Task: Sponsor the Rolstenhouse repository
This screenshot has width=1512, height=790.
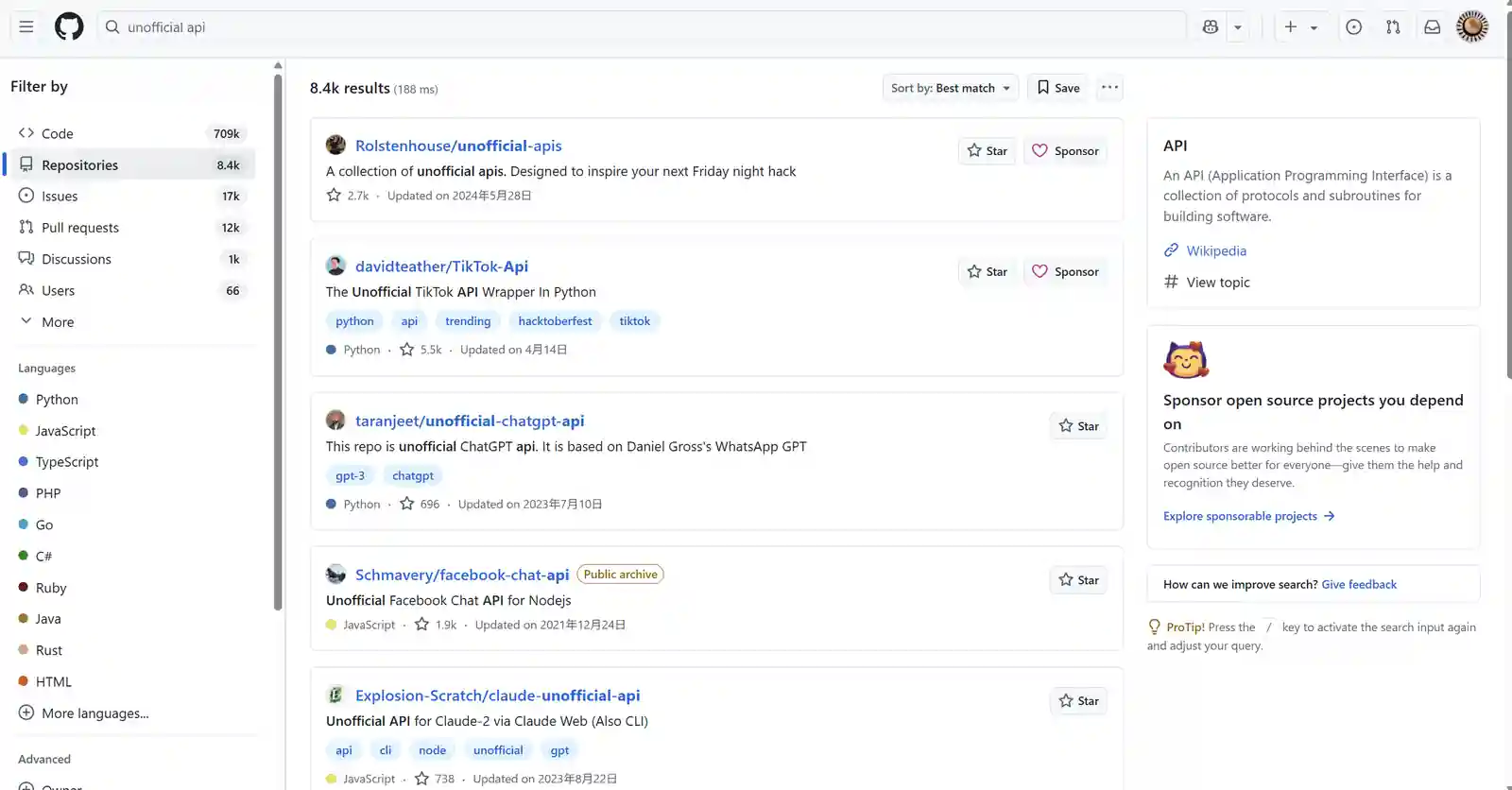Action: point(1065,151)
